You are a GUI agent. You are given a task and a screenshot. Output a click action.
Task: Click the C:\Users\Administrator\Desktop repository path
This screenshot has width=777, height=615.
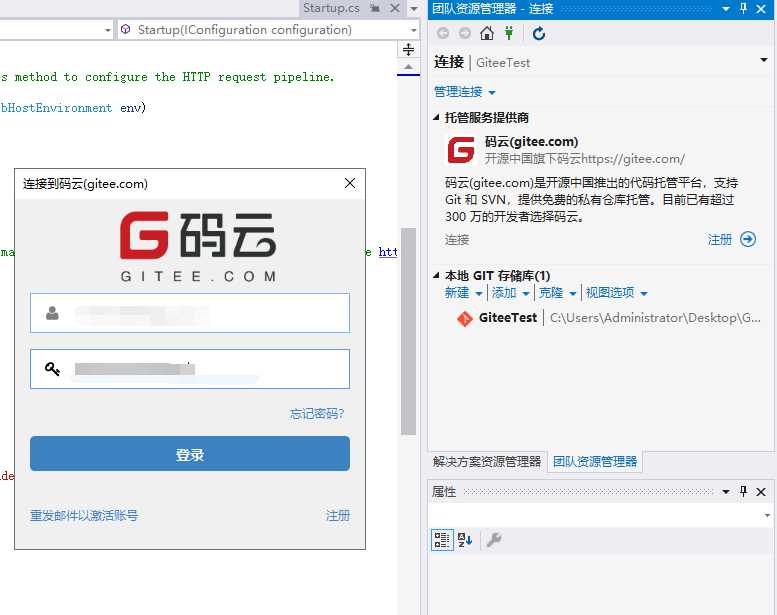(655, 318)
